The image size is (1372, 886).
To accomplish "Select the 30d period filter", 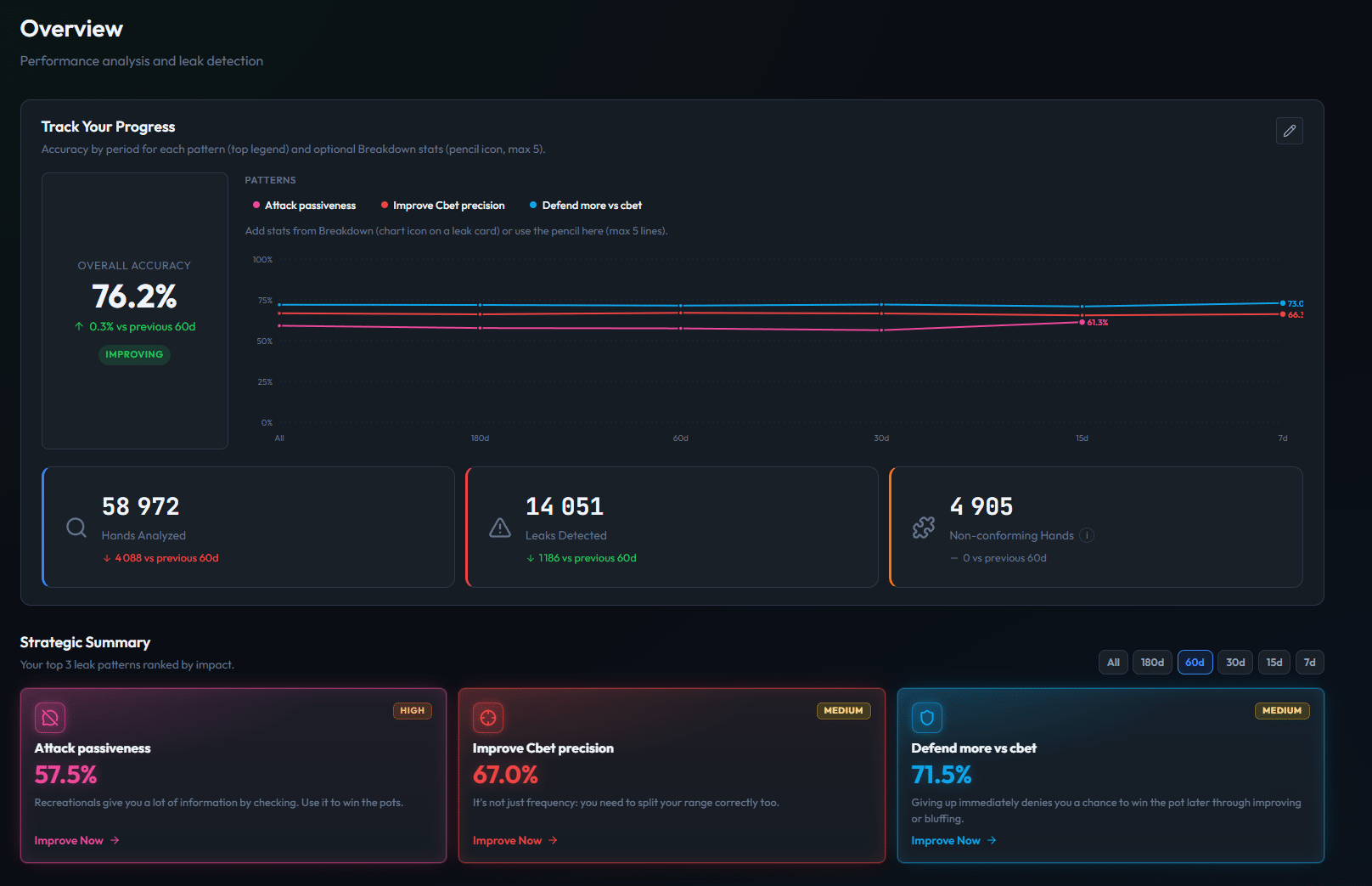I will [1235, 663].
